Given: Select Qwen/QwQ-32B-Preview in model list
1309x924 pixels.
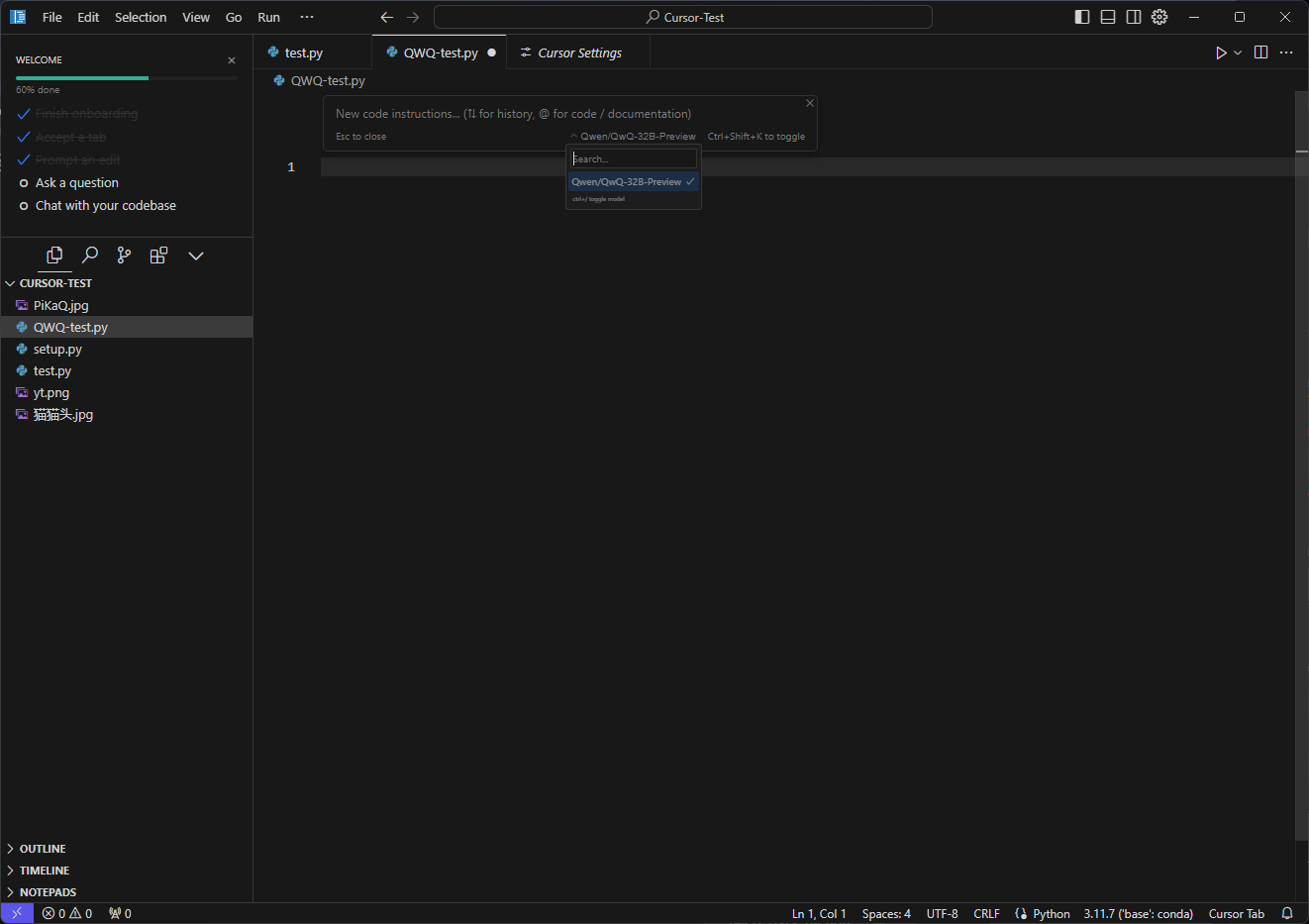Looking at the screenshot, I should pyautogui.click(x=627, y=182).
